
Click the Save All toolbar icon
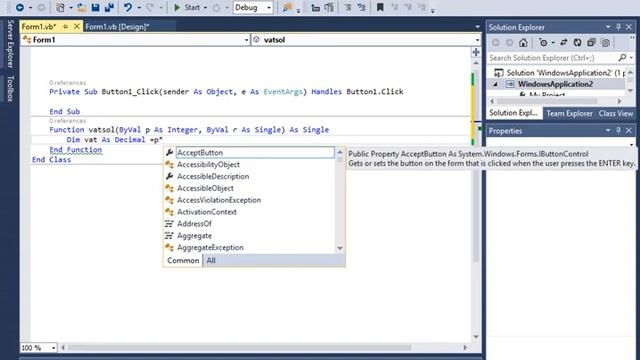[x=109, y=7]
